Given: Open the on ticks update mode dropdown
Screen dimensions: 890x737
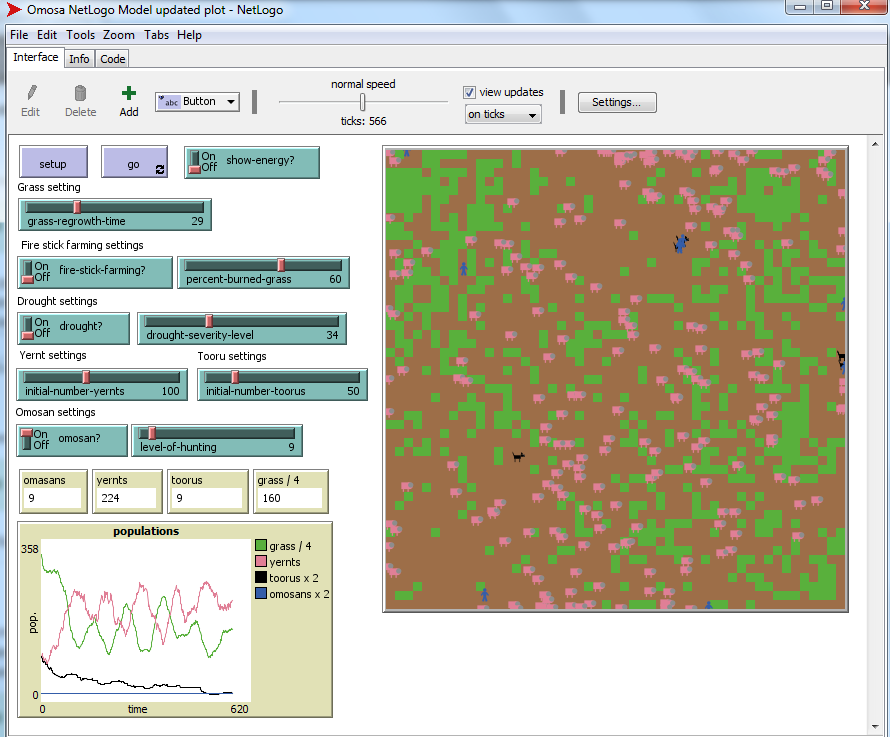Looking at the screenshot, I should pos(503,114).
